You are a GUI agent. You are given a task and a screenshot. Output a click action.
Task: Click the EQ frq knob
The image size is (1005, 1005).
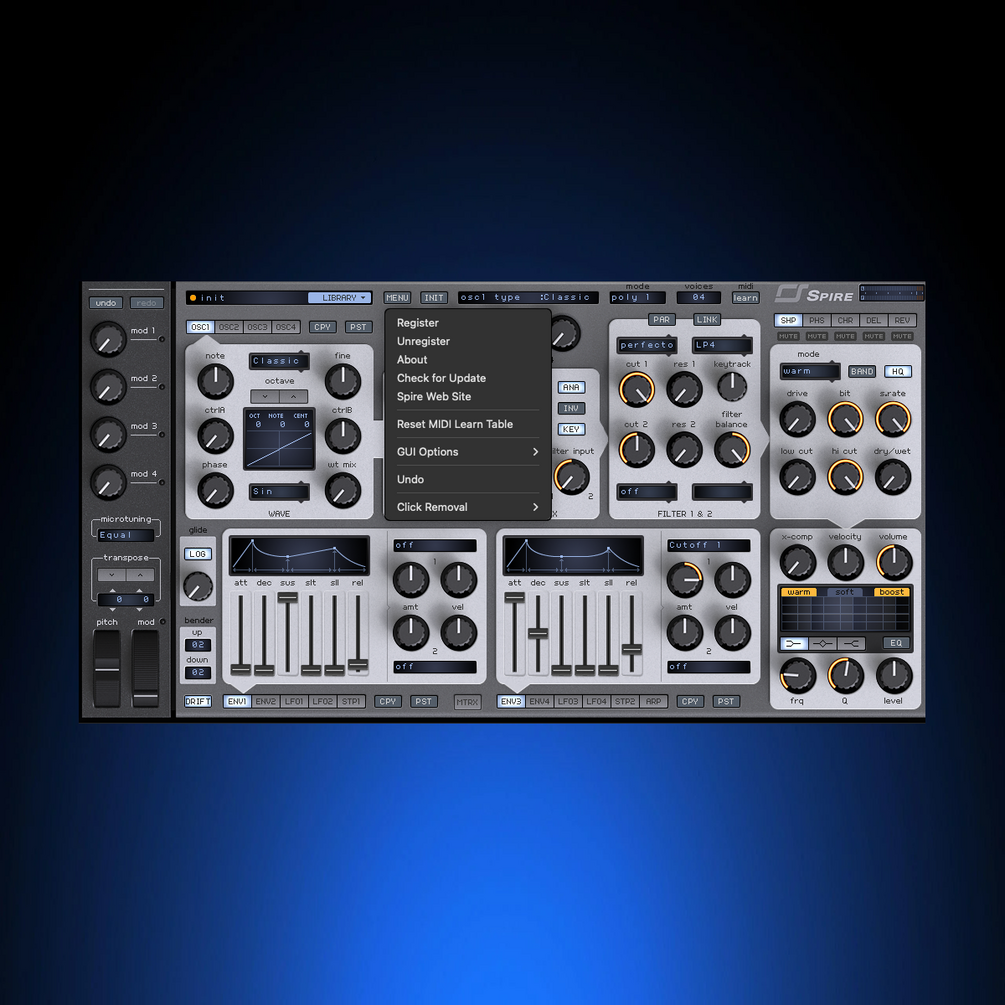pos(797,676)
